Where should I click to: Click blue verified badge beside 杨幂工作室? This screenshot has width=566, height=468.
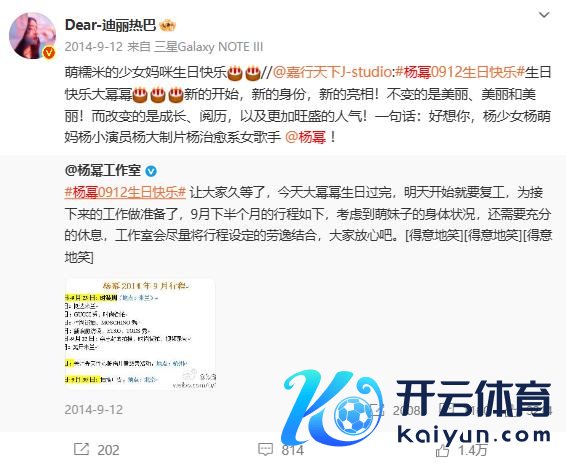[x=151, y=171]
